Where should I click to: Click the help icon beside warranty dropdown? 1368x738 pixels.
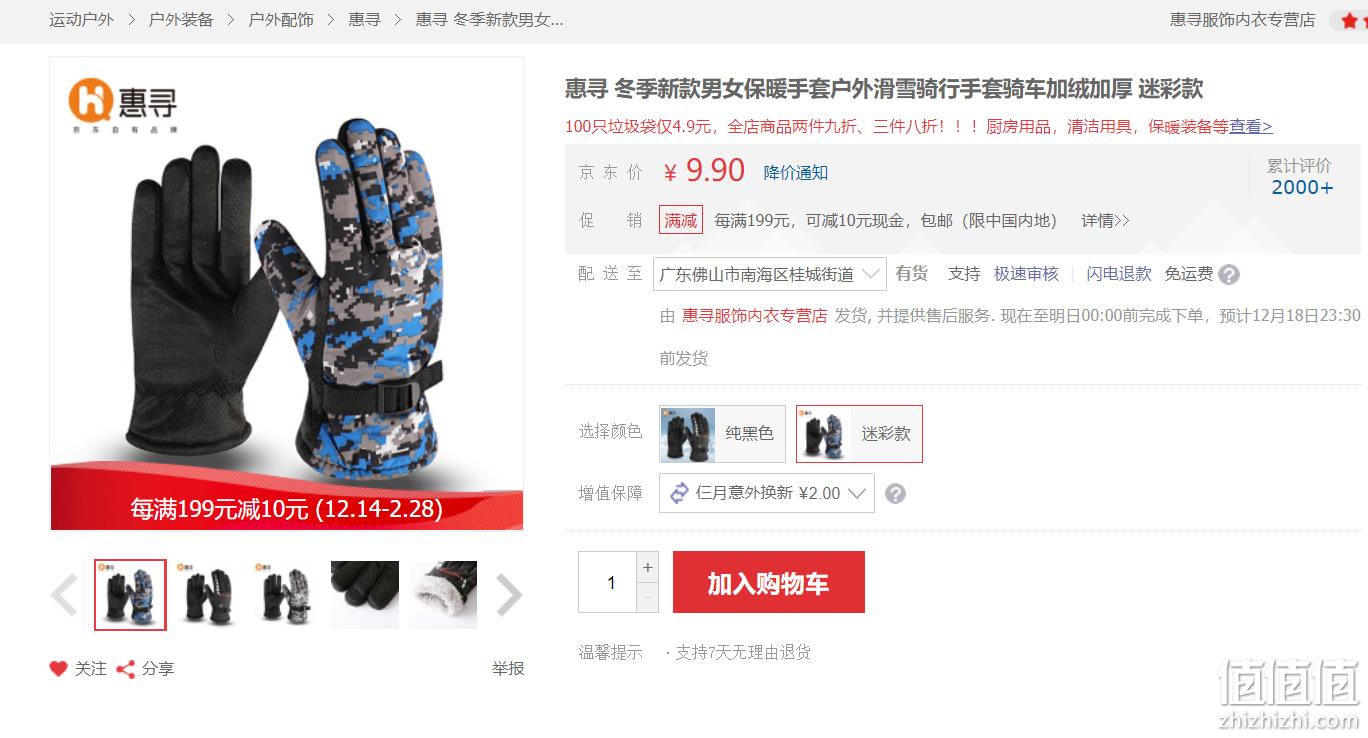click(896, 493)
